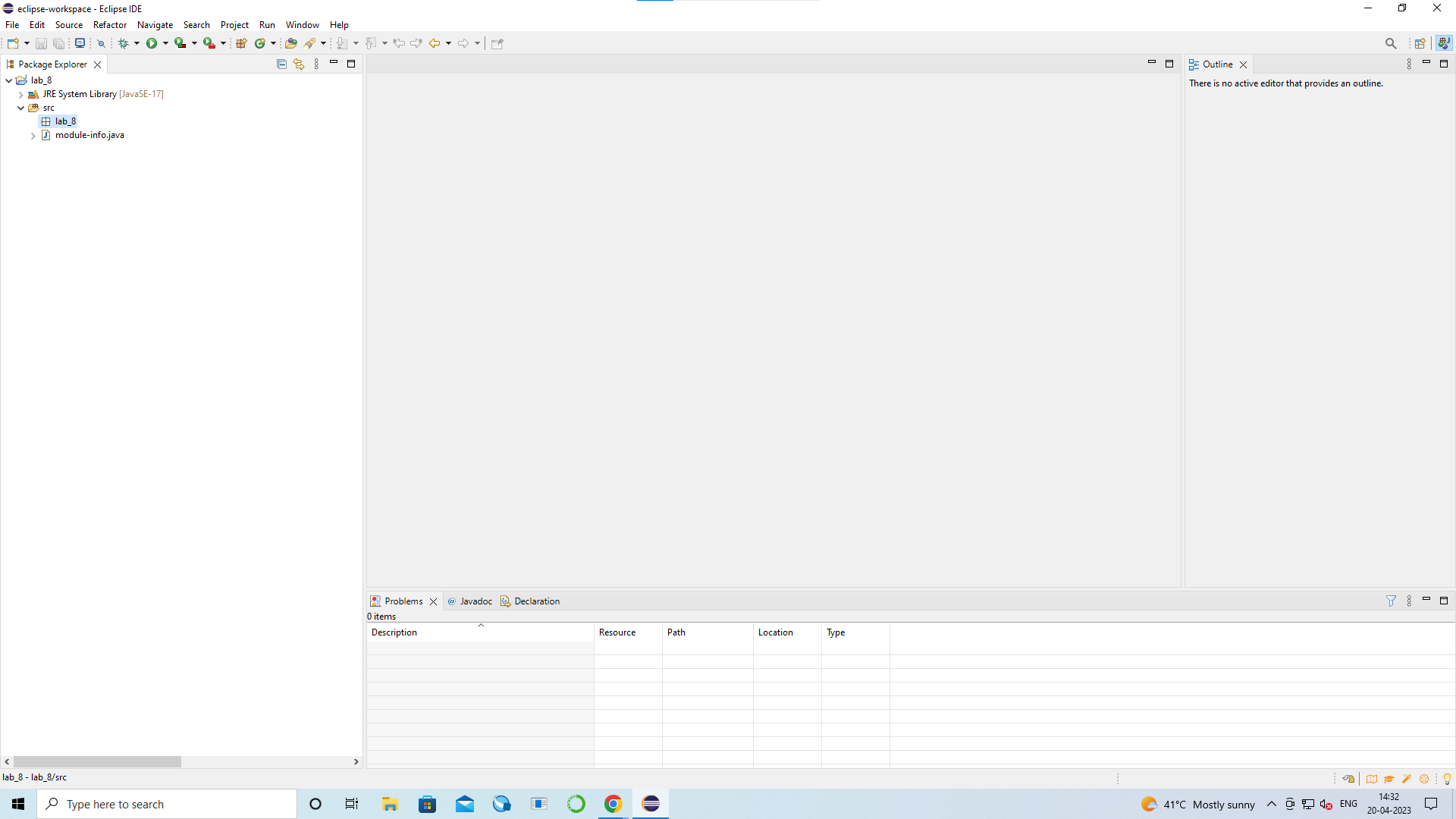
Task: Click the Package Explorer horizontal scrollbar thumb
Action: tap(97, 761)
